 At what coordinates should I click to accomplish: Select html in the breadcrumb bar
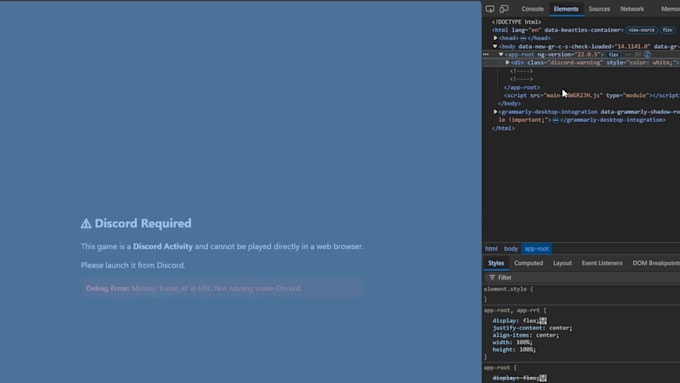[x=491, y=249]
